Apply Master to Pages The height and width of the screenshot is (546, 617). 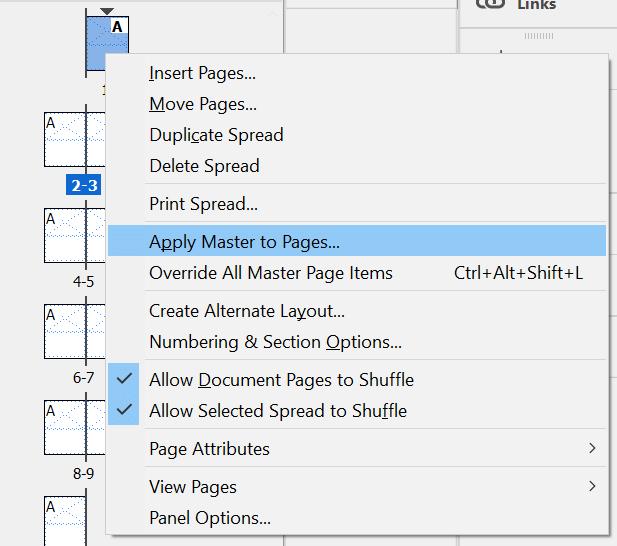pyautogui.click(x=244, y=242)
